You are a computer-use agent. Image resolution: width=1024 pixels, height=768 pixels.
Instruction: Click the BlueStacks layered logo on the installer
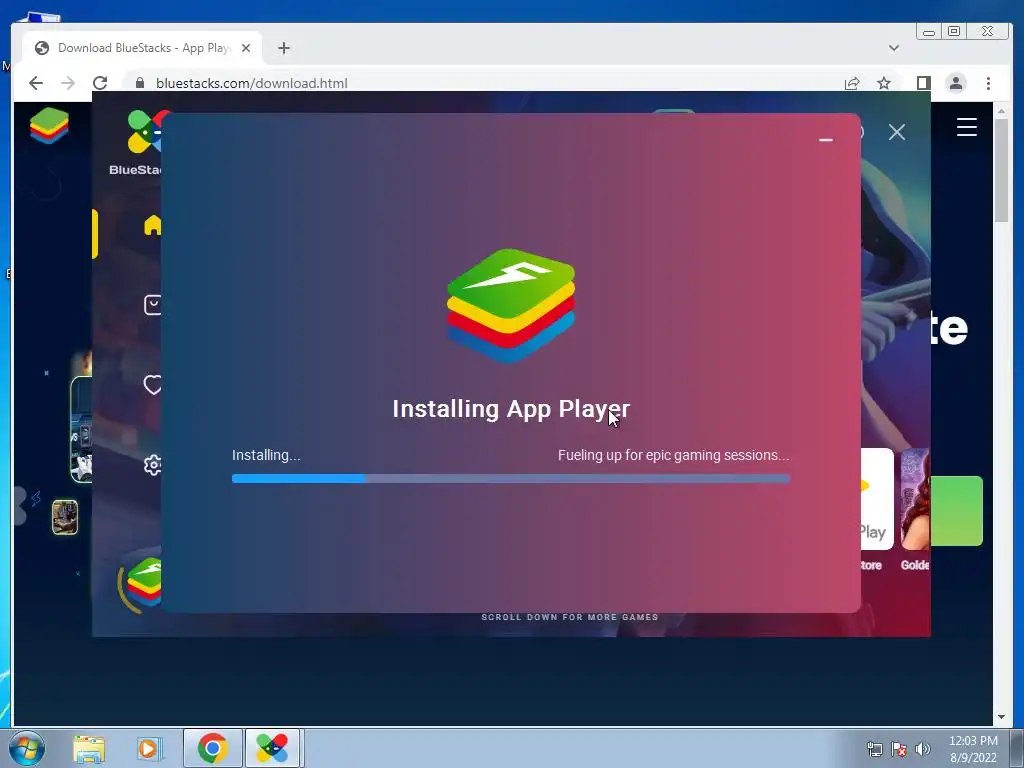[511, 305]
